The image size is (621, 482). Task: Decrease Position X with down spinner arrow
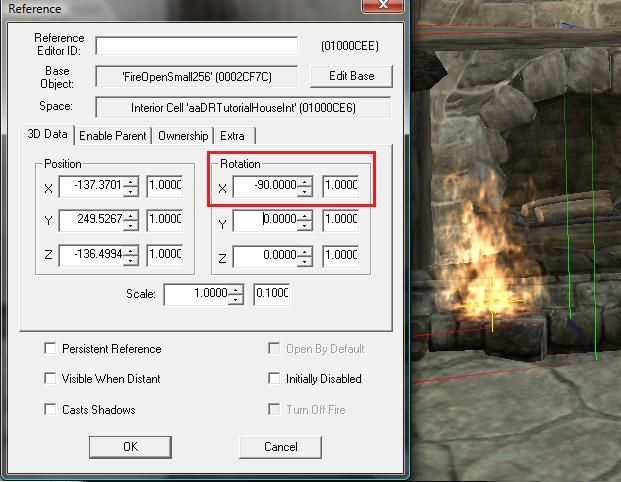coord(130,192)
